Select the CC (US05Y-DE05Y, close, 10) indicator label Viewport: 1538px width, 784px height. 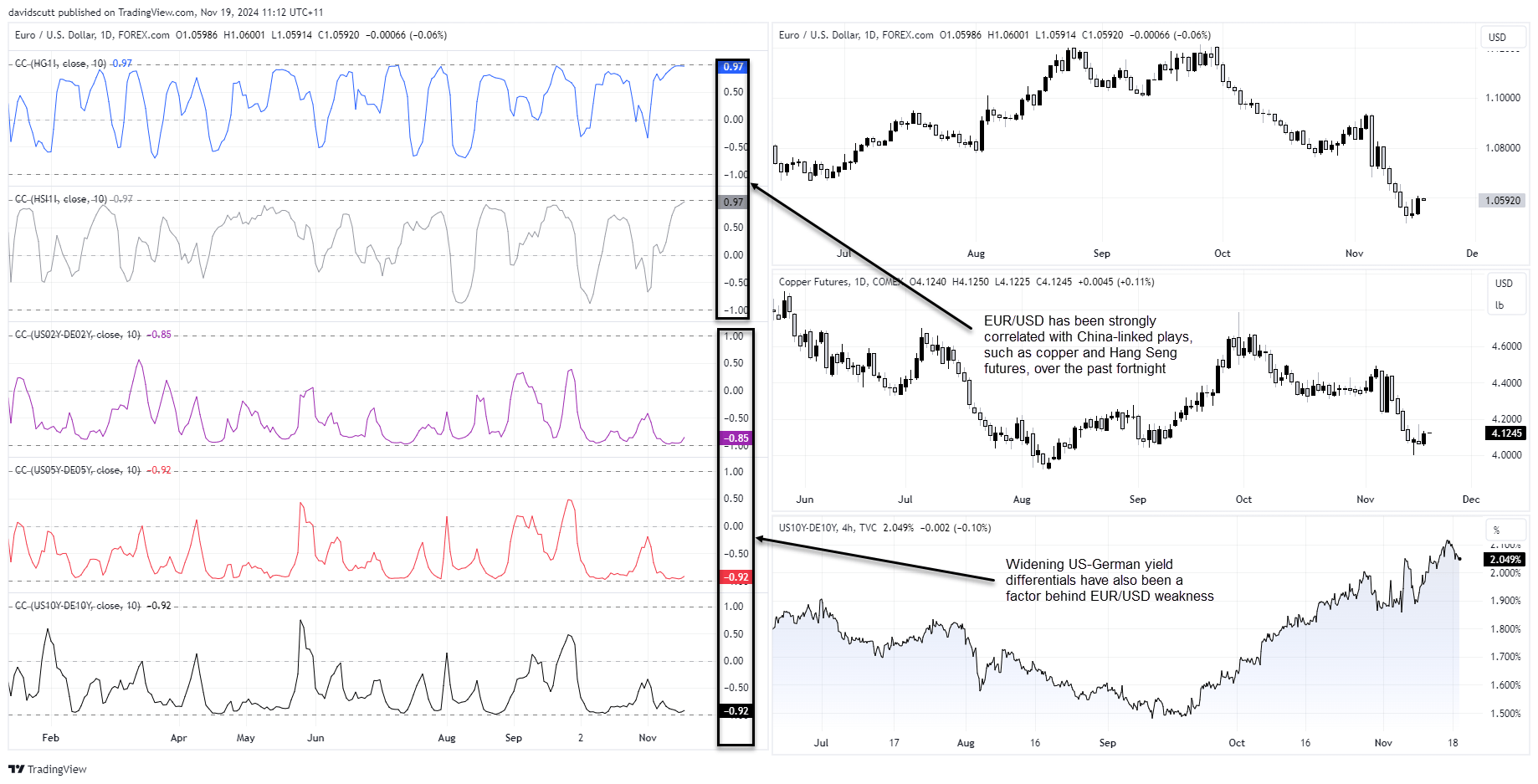coord(78,470)
